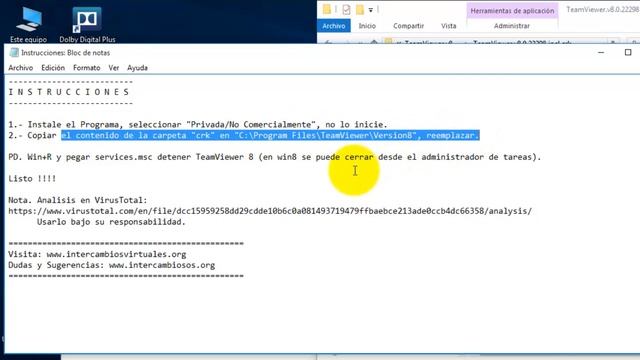Click www.intercambiosos.org text
The width and height of the screenshot is (640, 360).
(162, 265)
